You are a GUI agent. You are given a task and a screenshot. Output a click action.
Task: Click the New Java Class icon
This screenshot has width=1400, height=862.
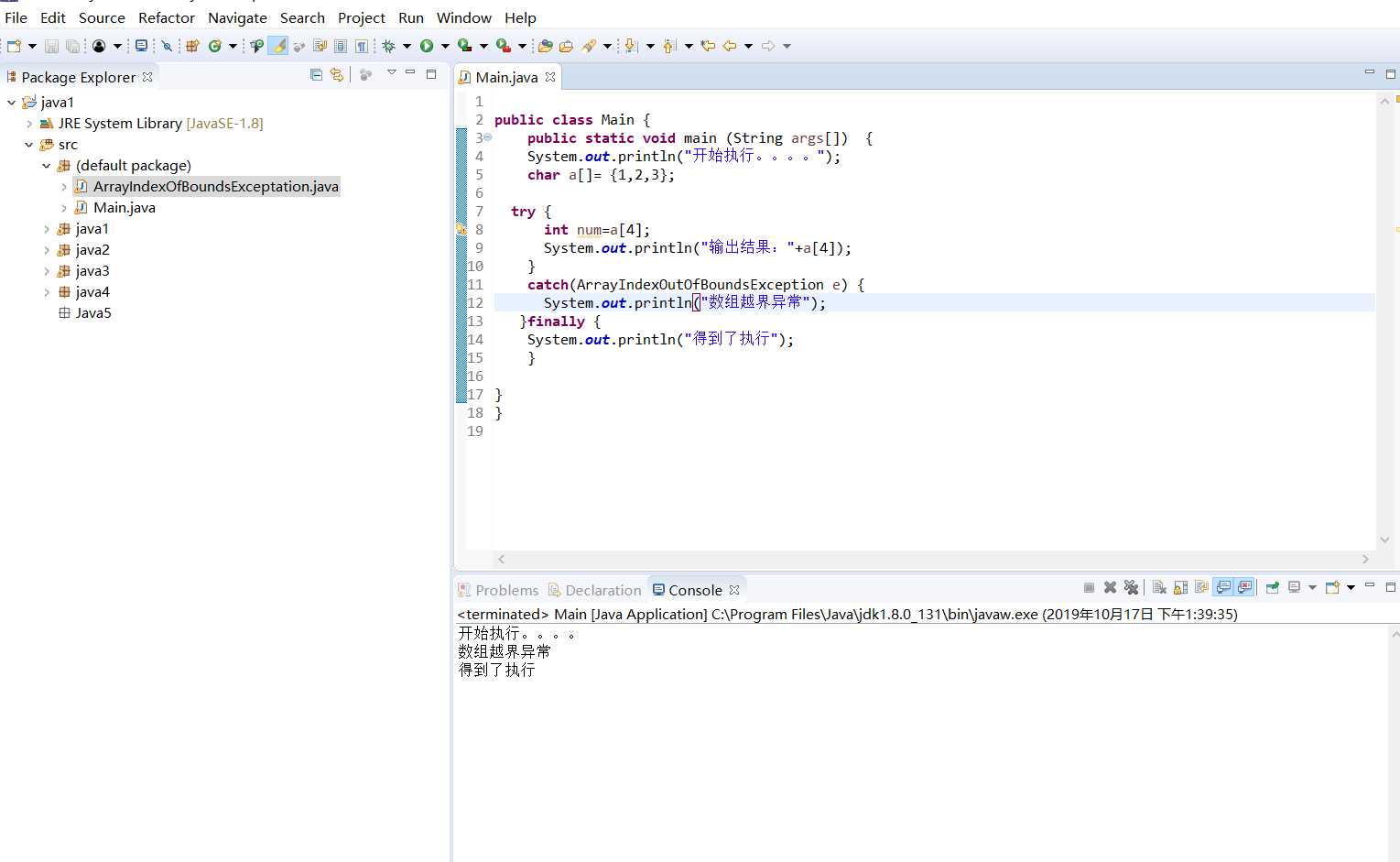[215, 46]
